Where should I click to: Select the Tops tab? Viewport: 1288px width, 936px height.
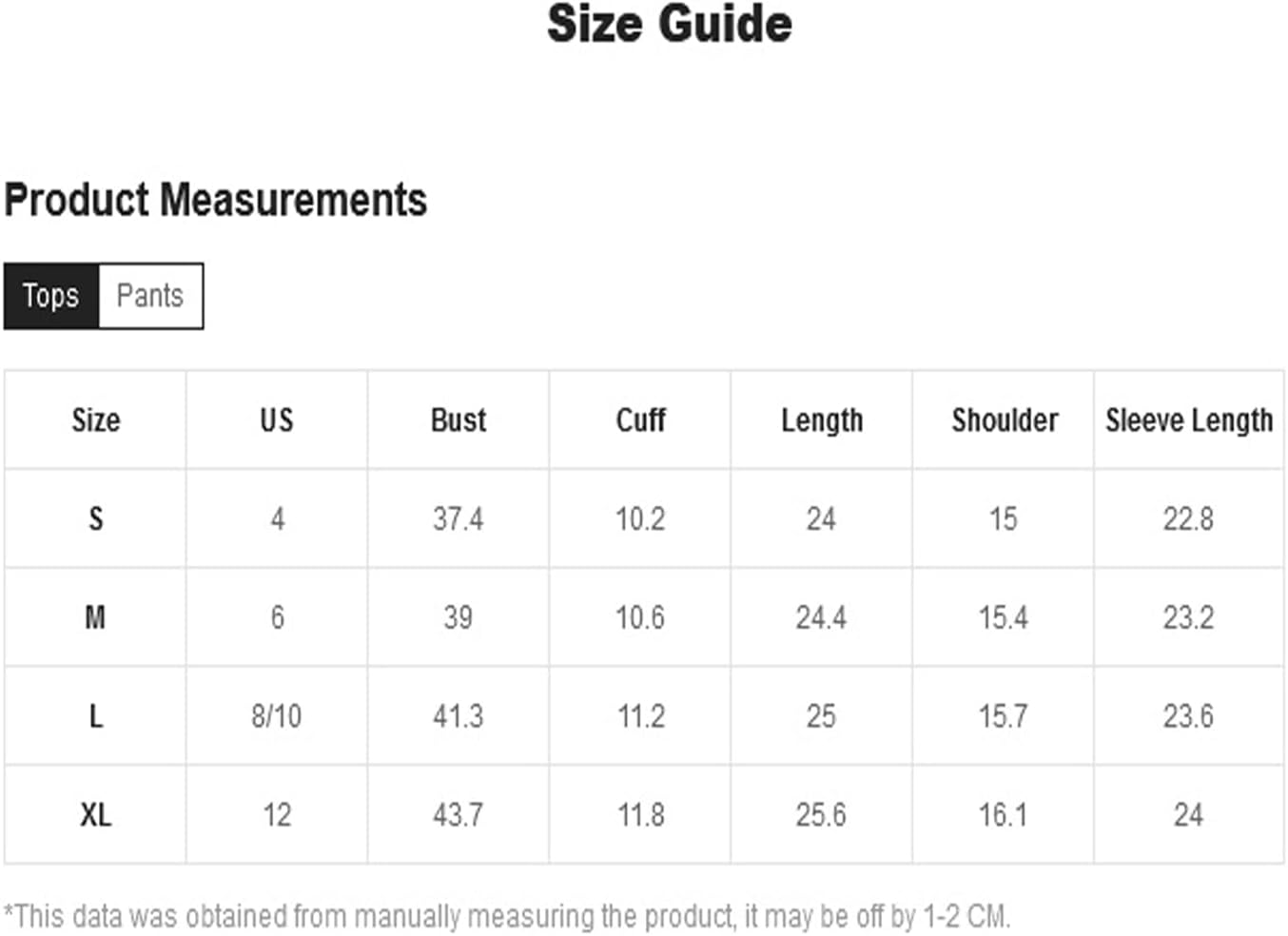pyautogui.click(x=51, y=296)
